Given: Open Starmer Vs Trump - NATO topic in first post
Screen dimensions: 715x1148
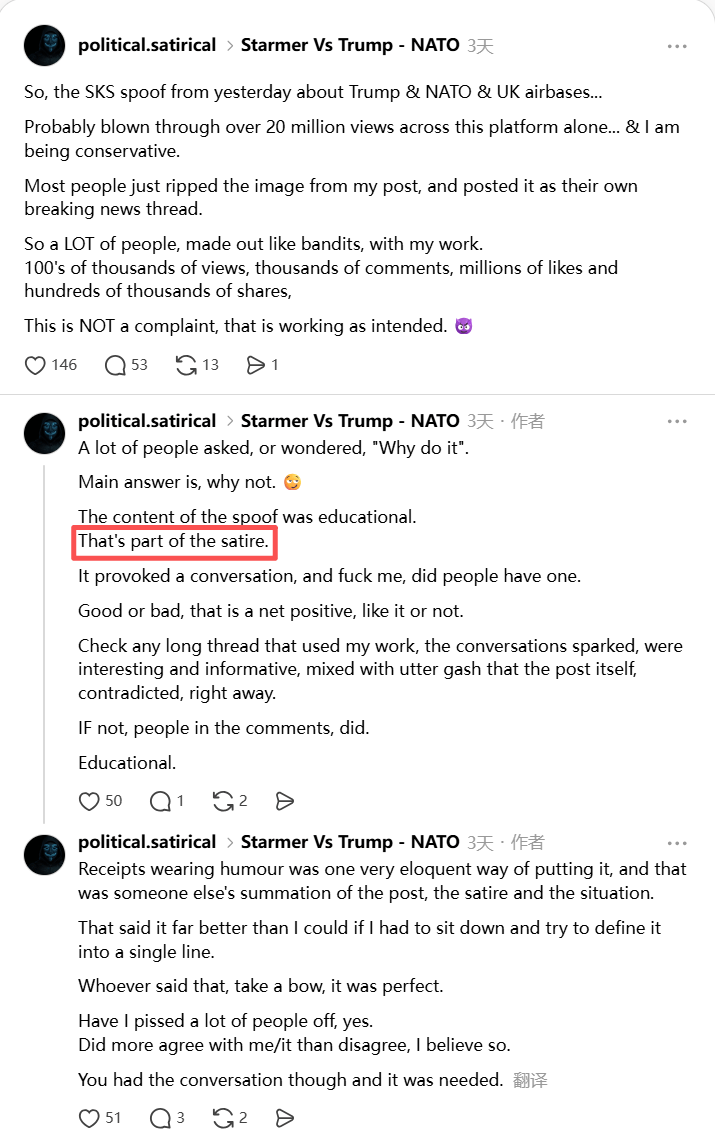Looking at the screenshot, I should click(350, 45).
